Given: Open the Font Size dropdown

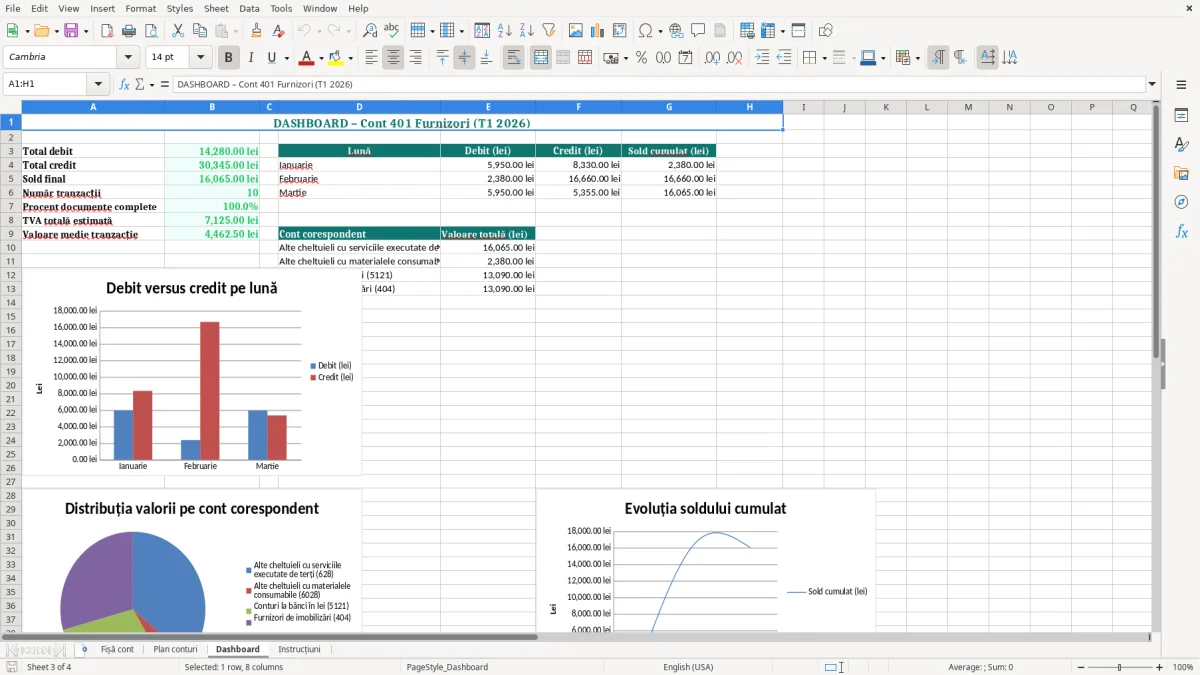Looking at the screenshot, I should (201, 58).
